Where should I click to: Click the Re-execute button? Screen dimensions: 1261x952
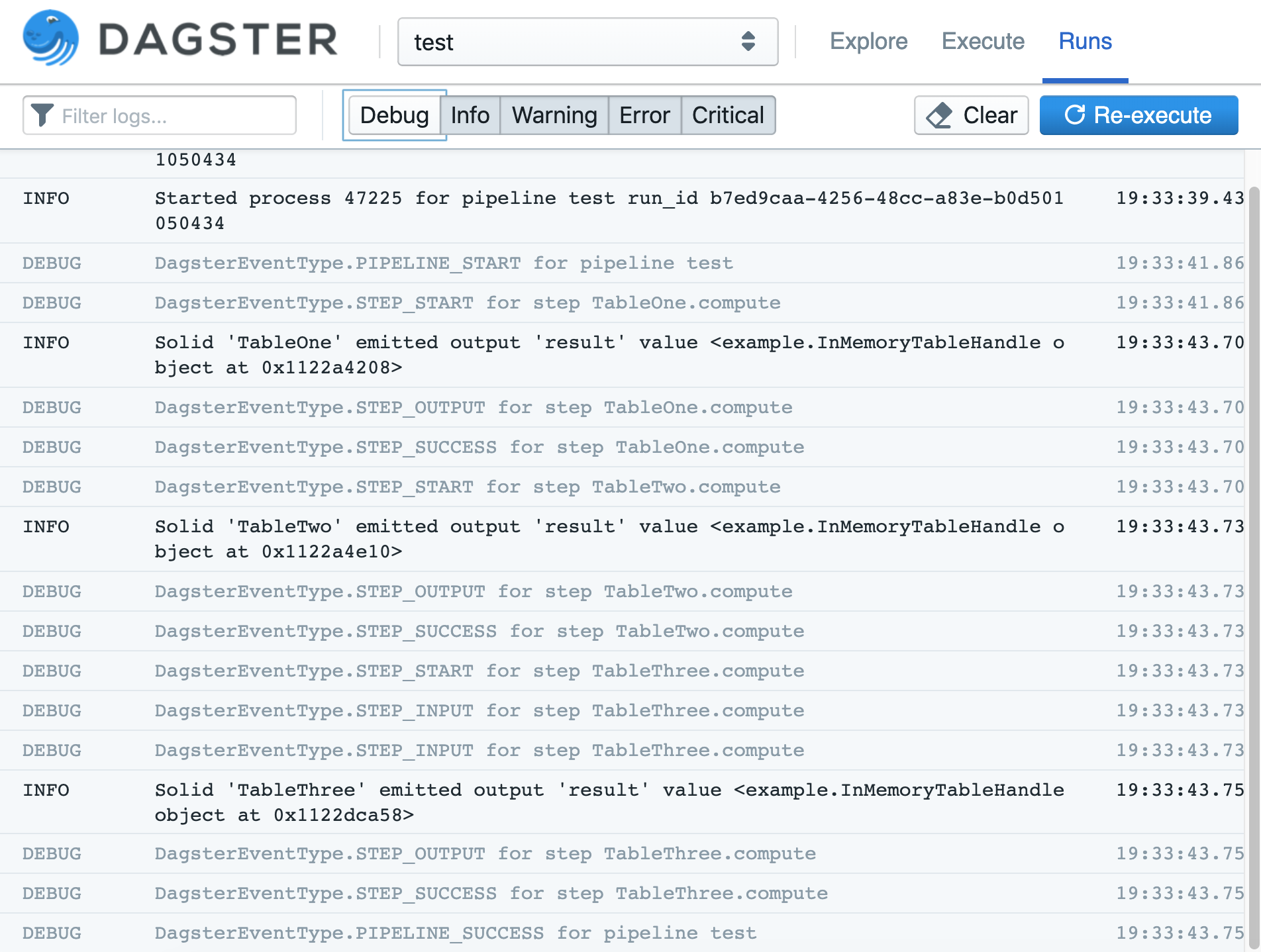tap(1138, 115)
